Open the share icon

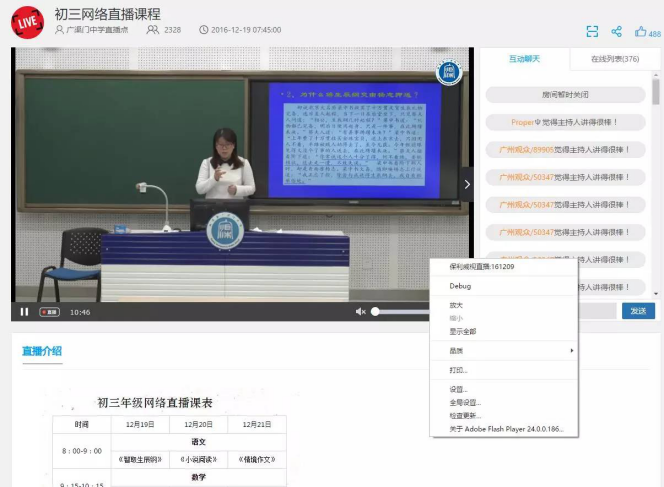coord(617,32)
